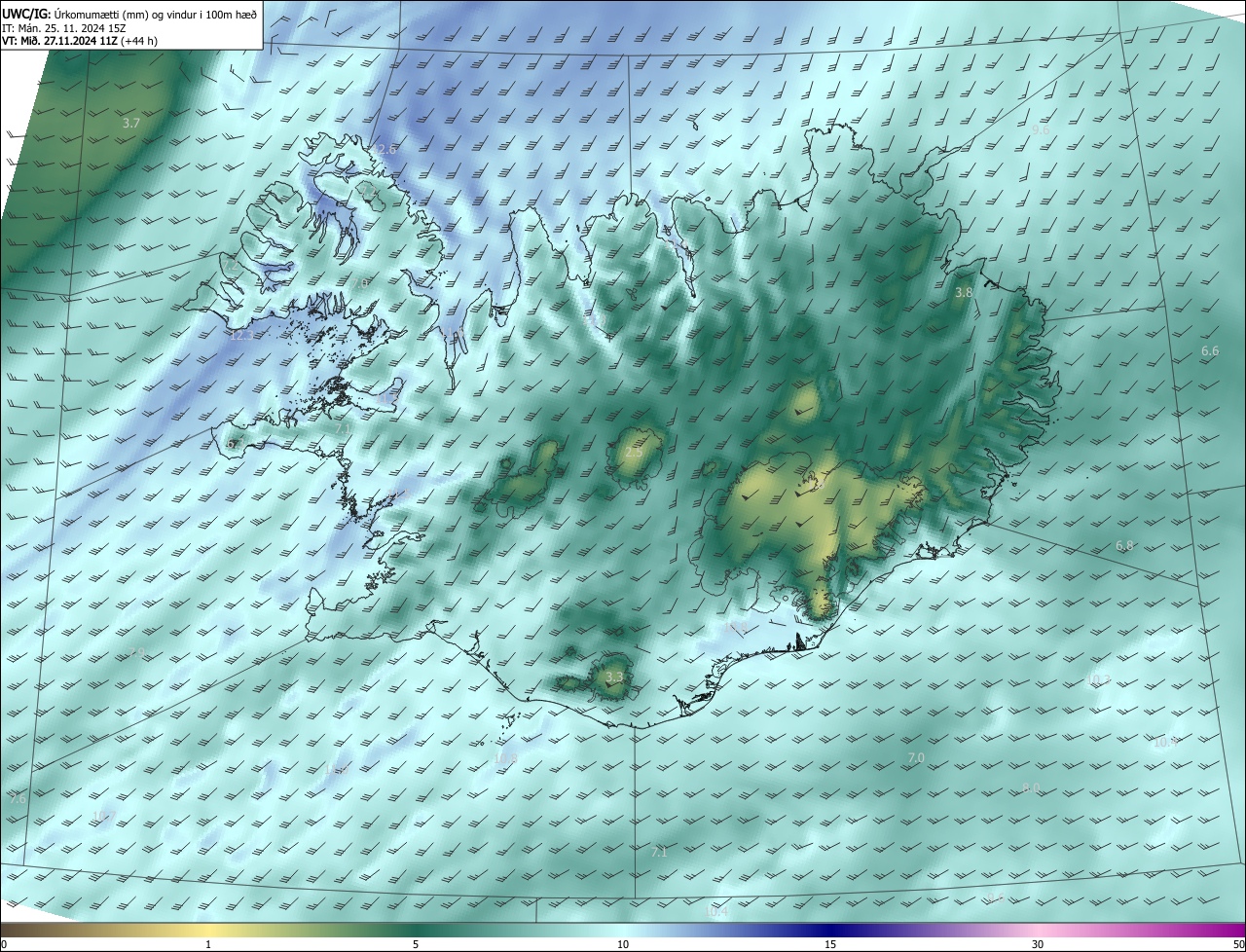Viewport: 1246px width, 952px height.
Task: Click the 10.7 value label bottom left
Action: tap(104, 816)
